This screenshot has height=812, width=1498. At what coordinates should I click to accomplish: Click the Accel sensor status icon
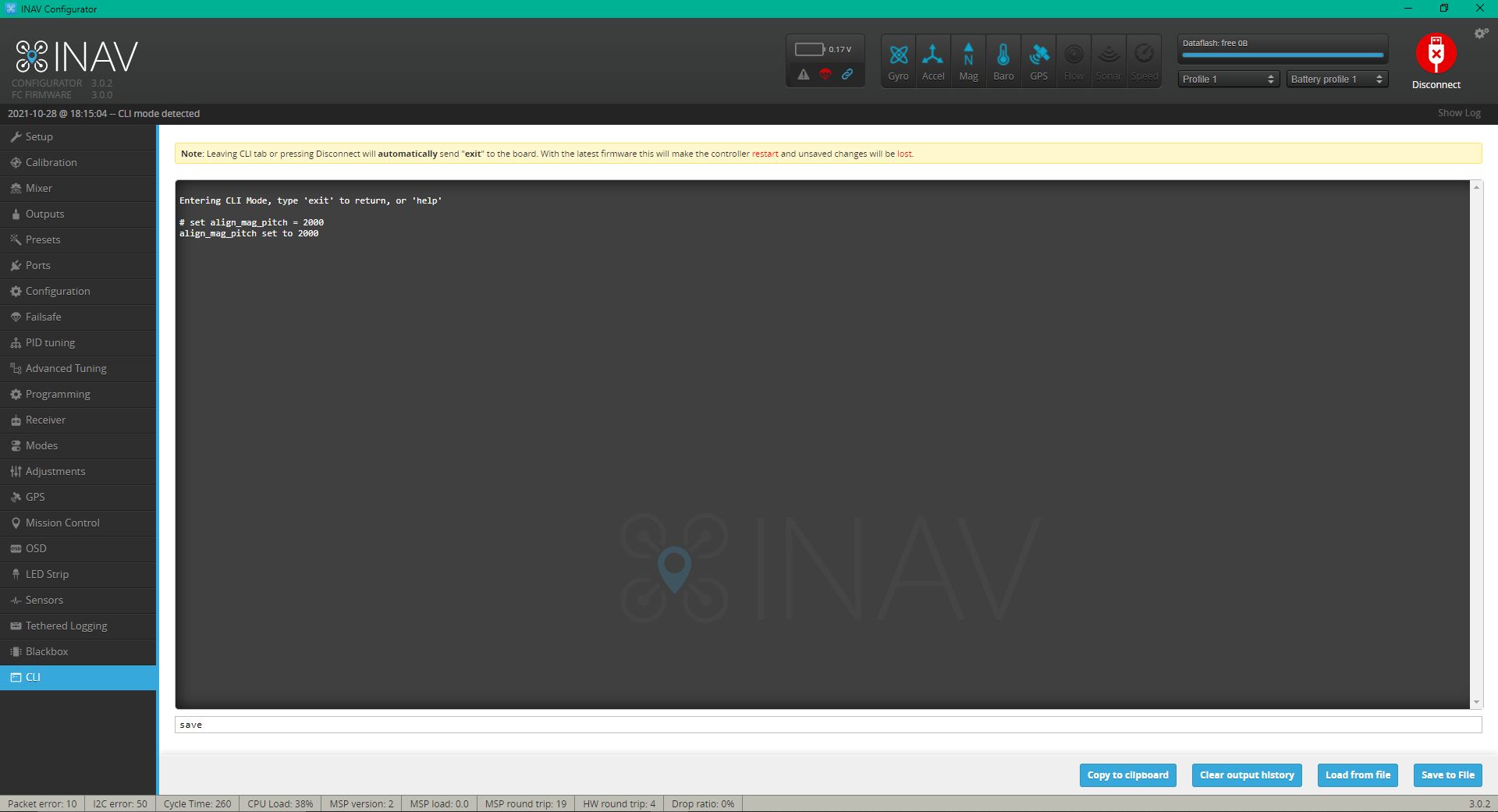tap(933, 61)
